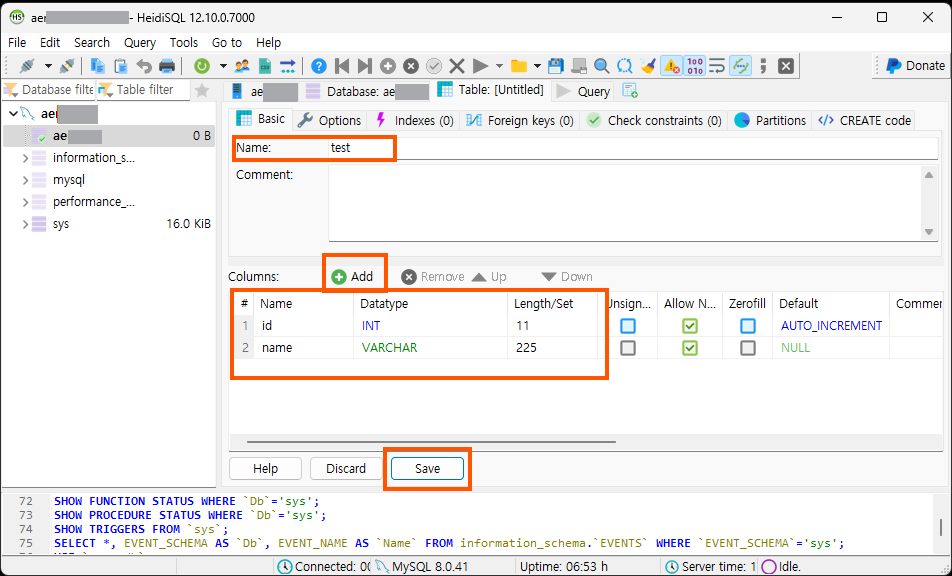This screenshot has width=952, height=576.
Task: Check Zerofill for the name column
Action: (x=748, y=348)
